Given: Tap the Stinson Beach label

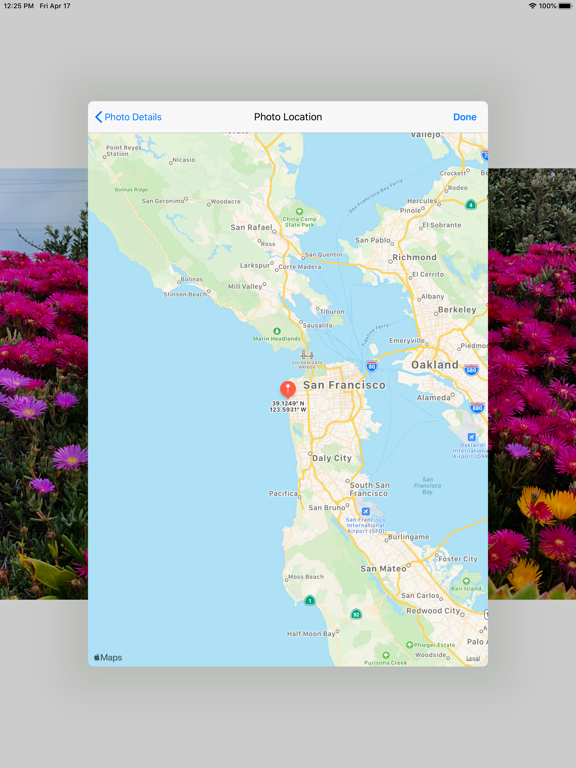Looking at the screenshot, I should (185, 294).
